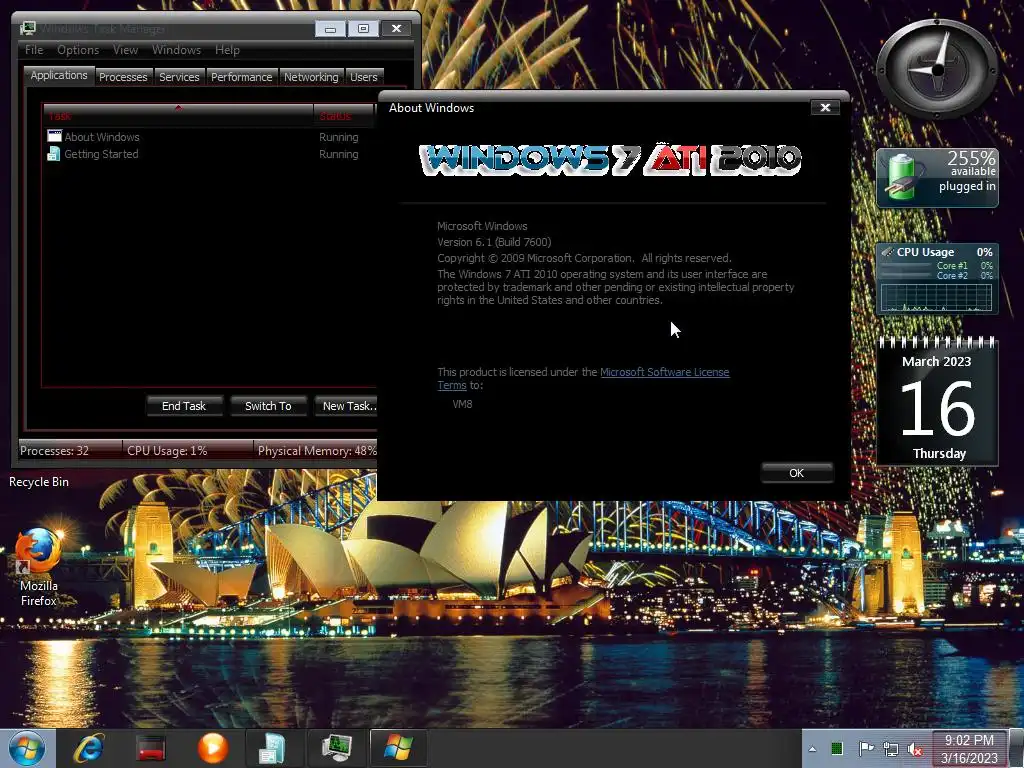
Task: Open the Windows menu in Task Manager
Action: tap(176, 50)
